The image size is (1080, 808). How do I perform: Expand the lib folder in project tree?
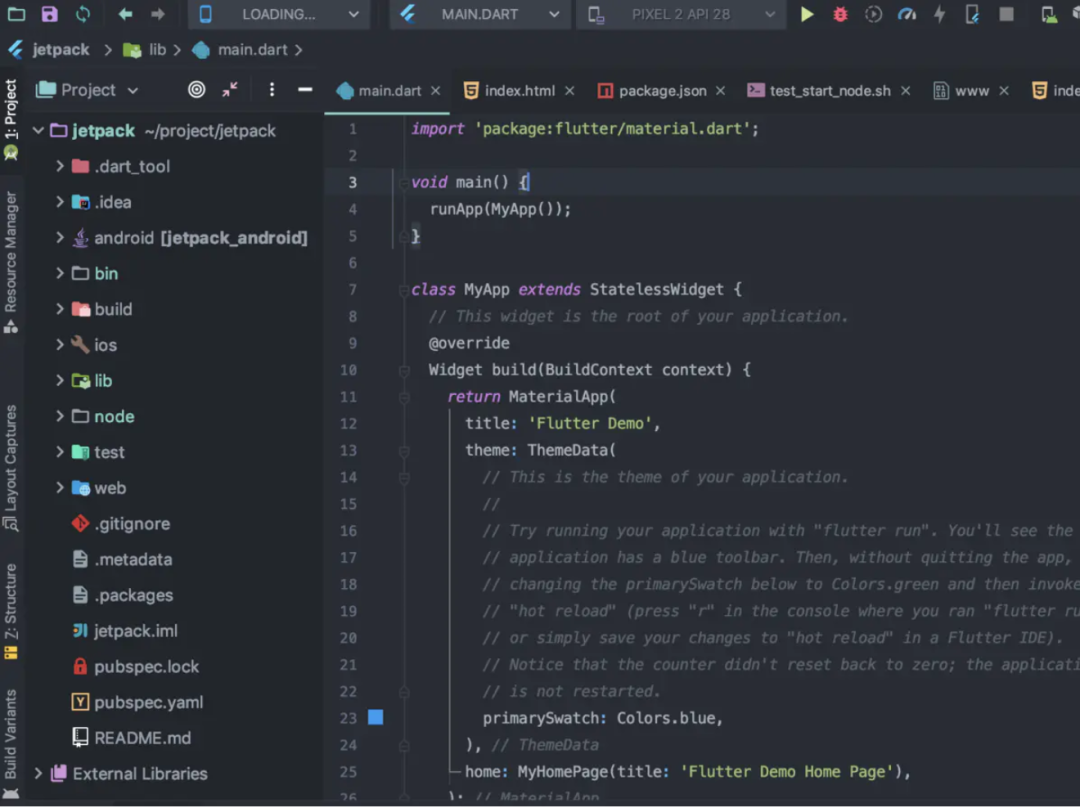[60, 381]
